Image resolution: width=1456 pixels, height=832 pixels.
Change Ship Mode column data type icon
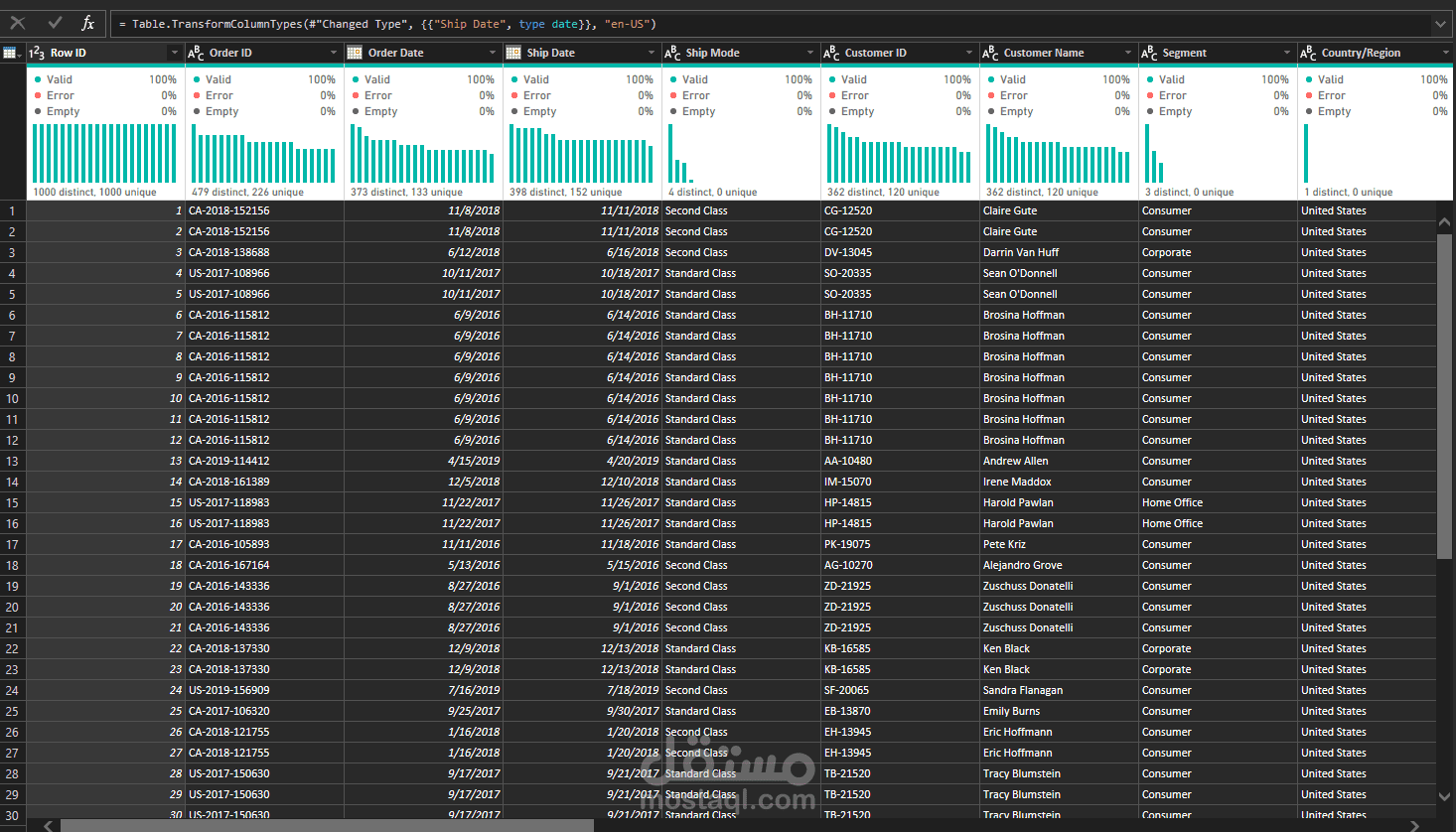coord(672,53)
